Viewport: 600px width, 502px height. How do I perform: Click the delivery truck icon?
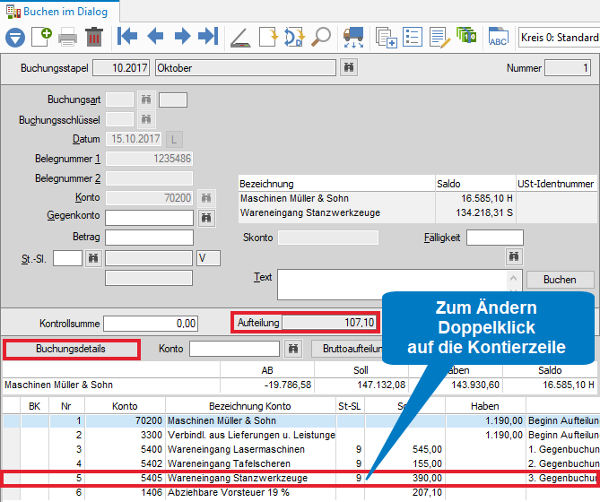point(353,37)
